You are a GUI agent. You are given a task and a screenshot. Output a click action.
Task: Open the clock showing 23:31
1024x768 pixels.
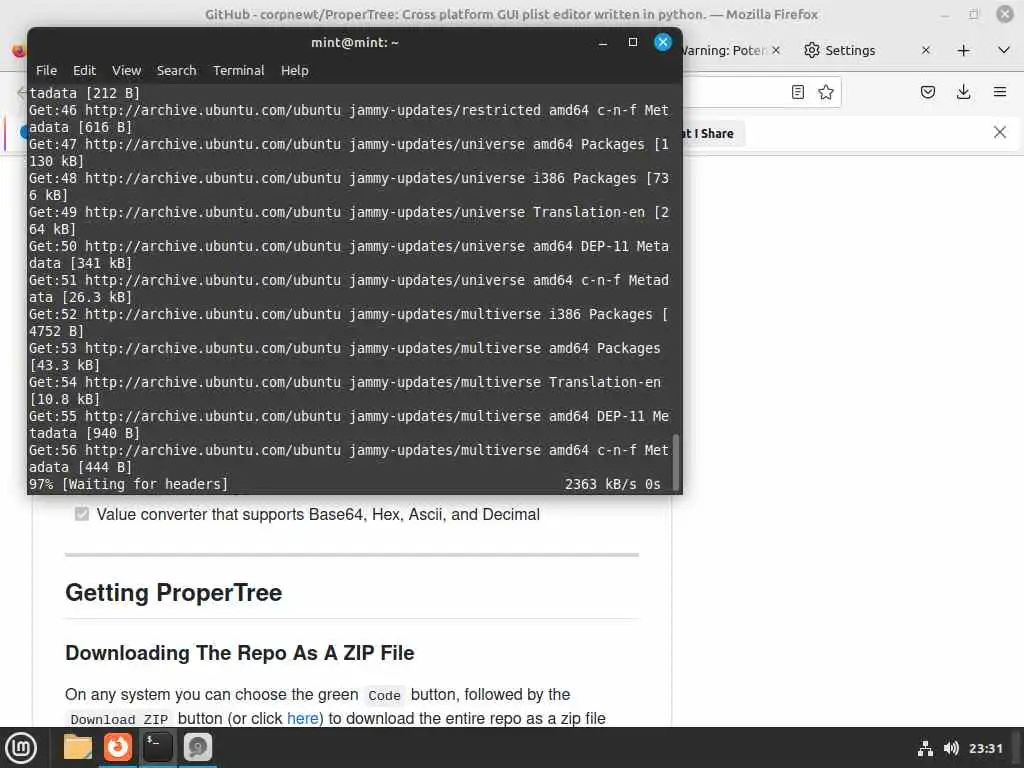coord(985,748)
